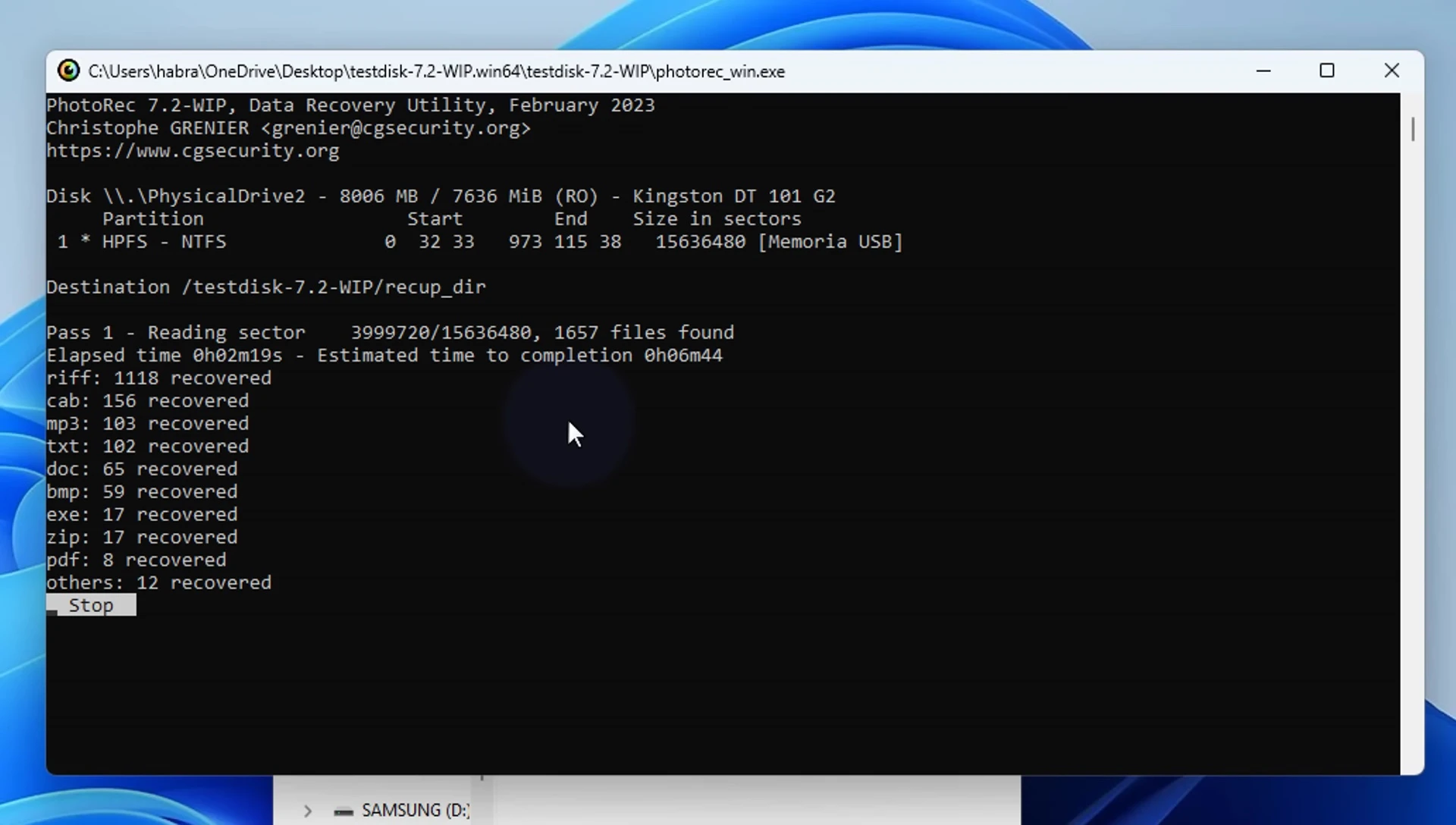The height and width of the screenshot is (825, 1456).
Task: Click the 'bmp: 59 recovered' line
Action: [142, 492]
